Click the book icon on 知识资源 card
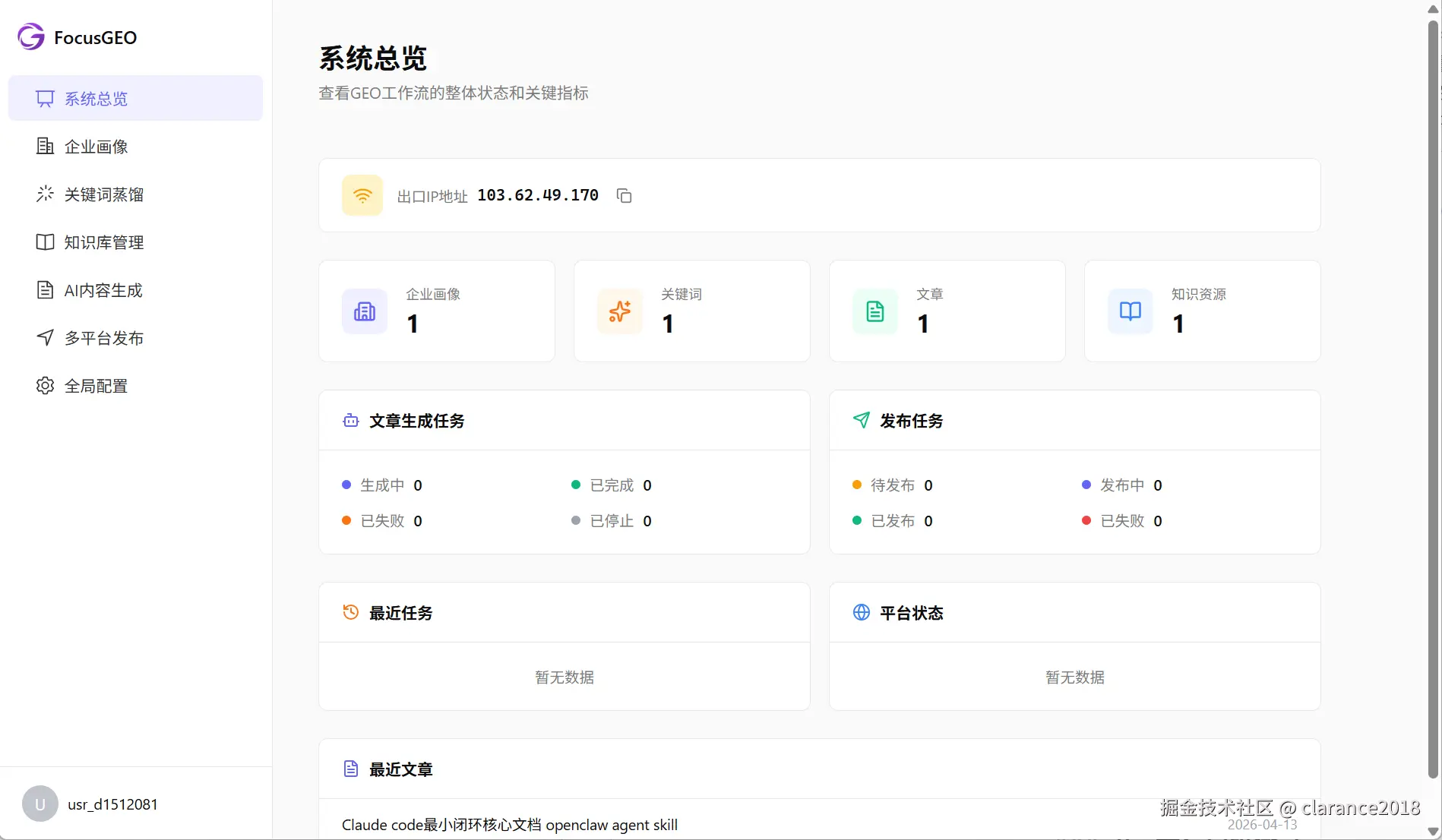The image size is (1442, 840). (1130, 311)
